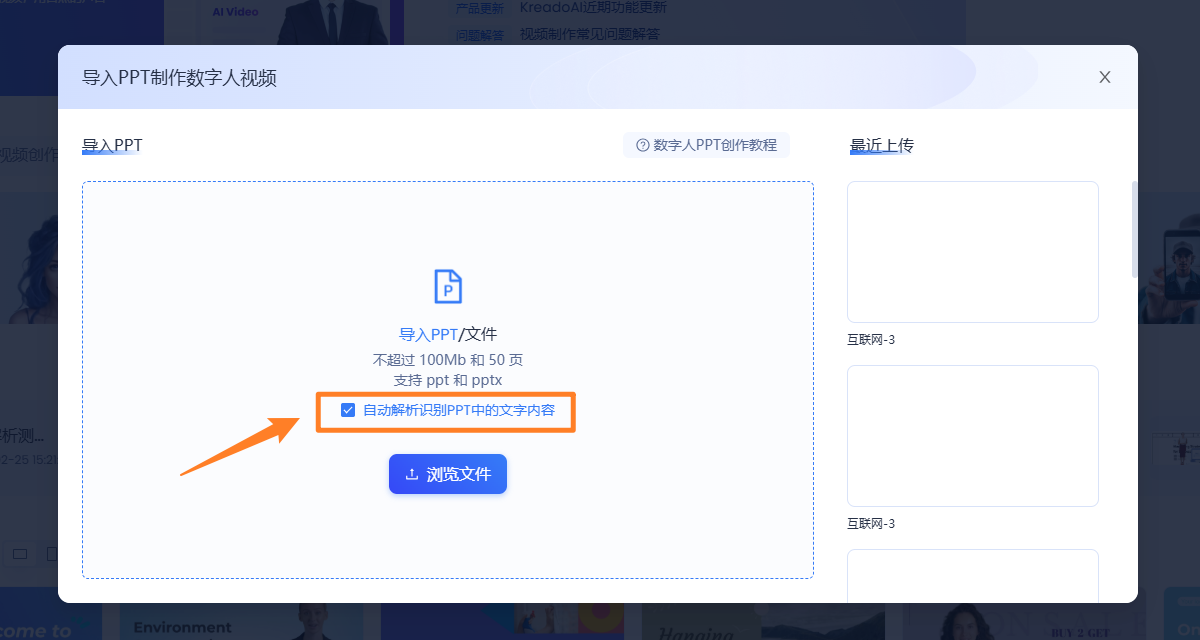Select the second recent upload thumbnail
1200x640 pixels.
(972, 436)
